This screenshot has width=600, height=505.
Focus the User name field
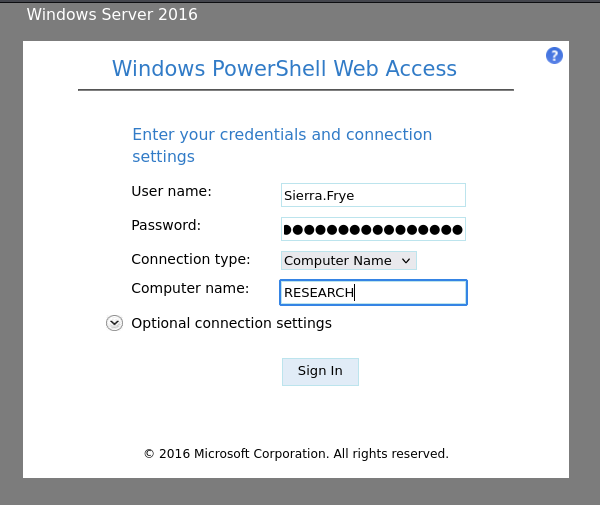point(373,195)
